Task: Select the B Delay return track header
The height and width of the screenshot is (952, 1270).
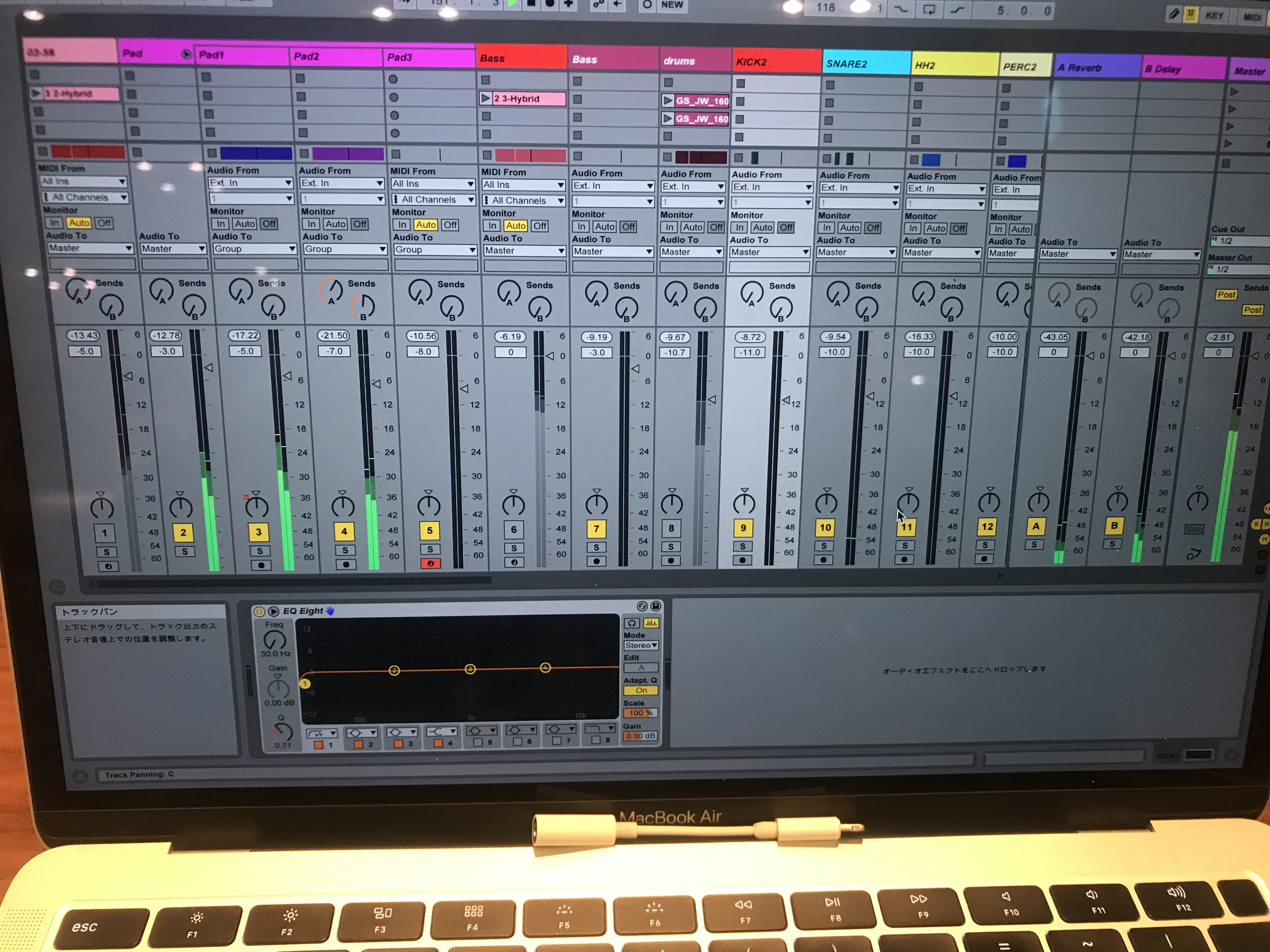Action: 1183,69
